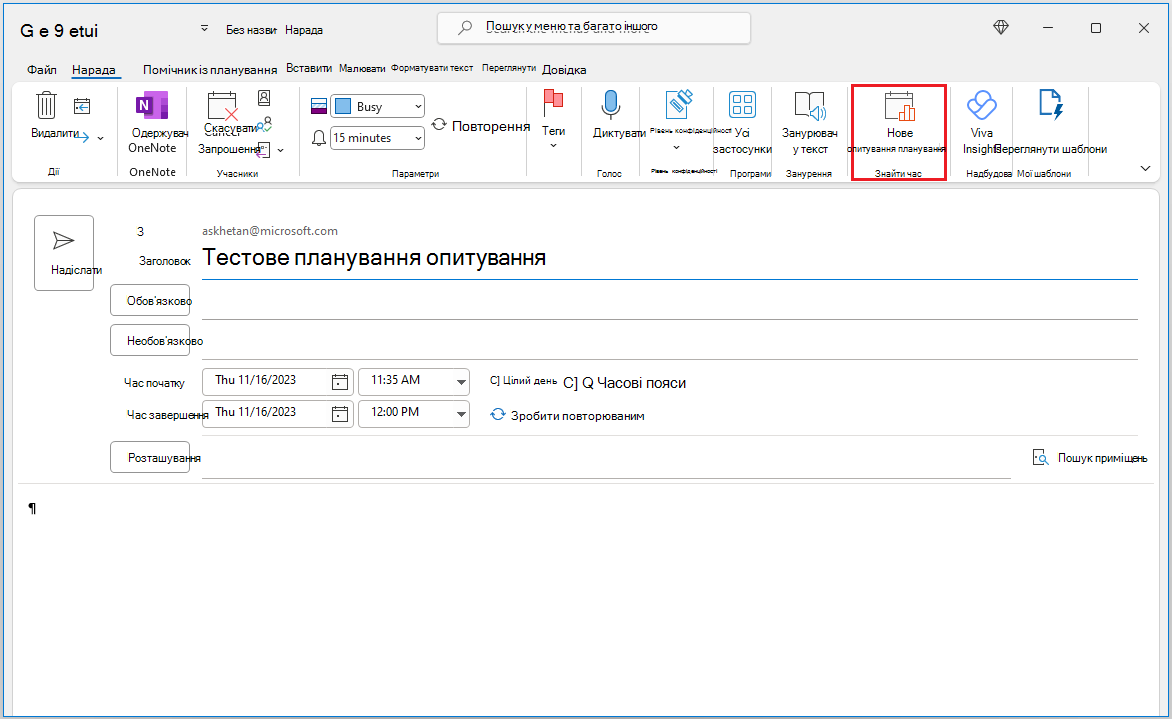Open the start date calendar picker
This screenshot has height=719, width=1172.
(339, 382)
